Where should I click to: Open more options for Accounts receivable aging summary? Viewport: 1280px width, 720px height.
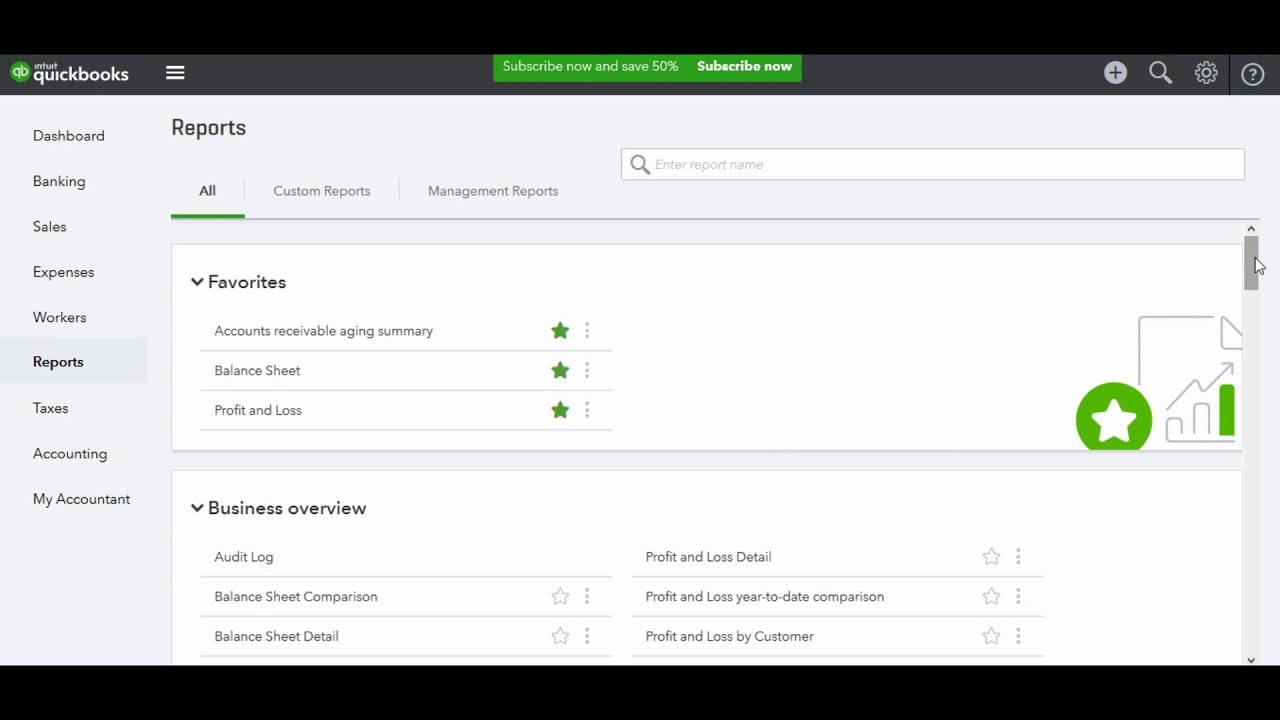click(x=587, y=331)
